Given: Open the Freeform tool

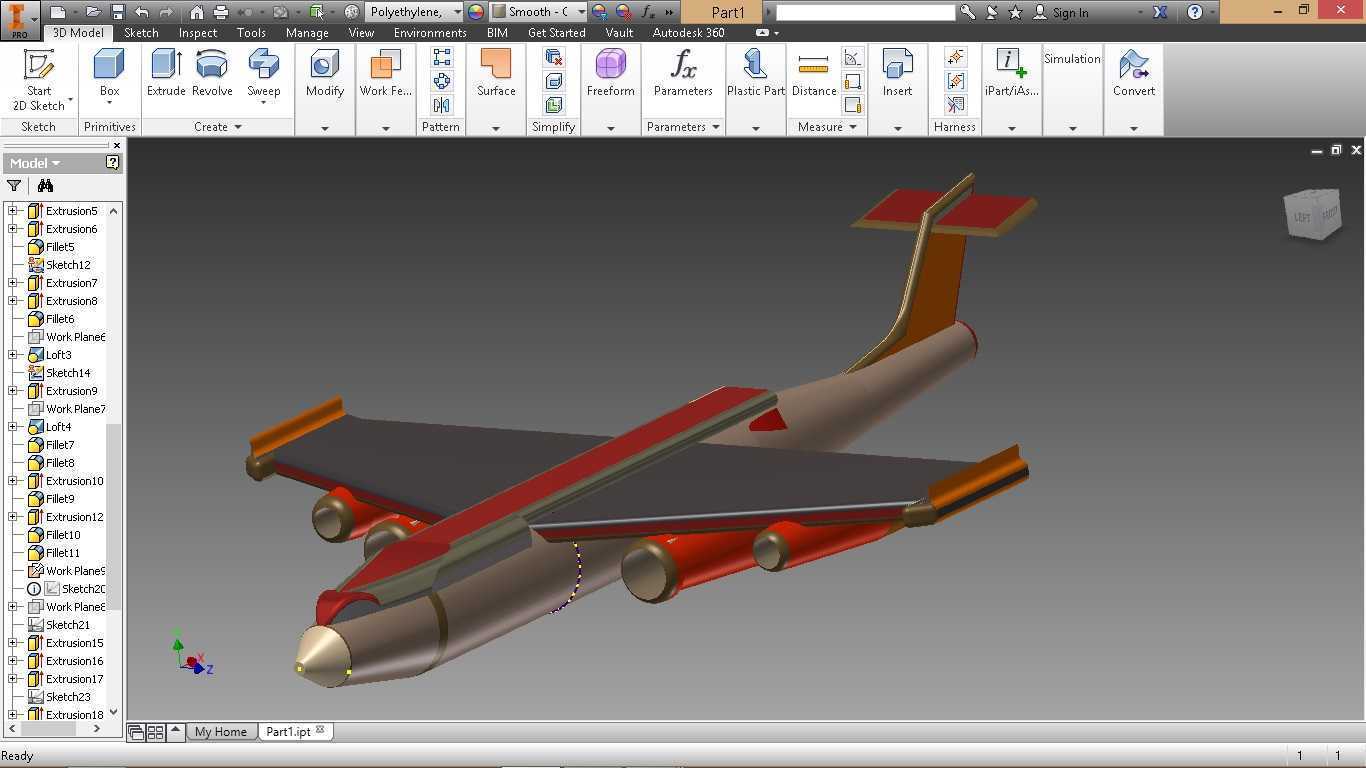Looking at the screenshot, I should pos(610,73).
